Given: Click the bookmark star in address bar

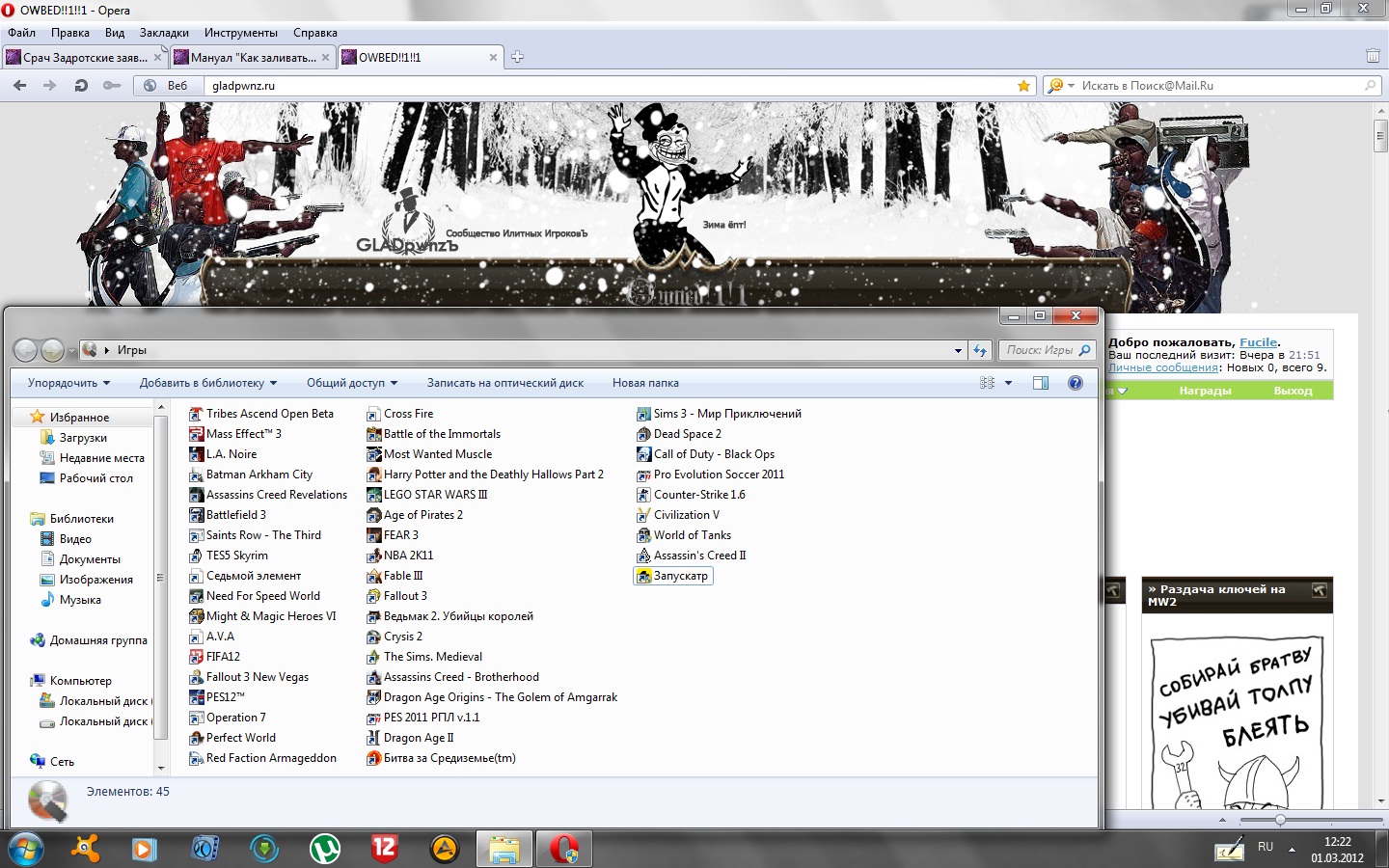Looking at the screenshot, I should pyautogui.click(x=1023, y=86).
